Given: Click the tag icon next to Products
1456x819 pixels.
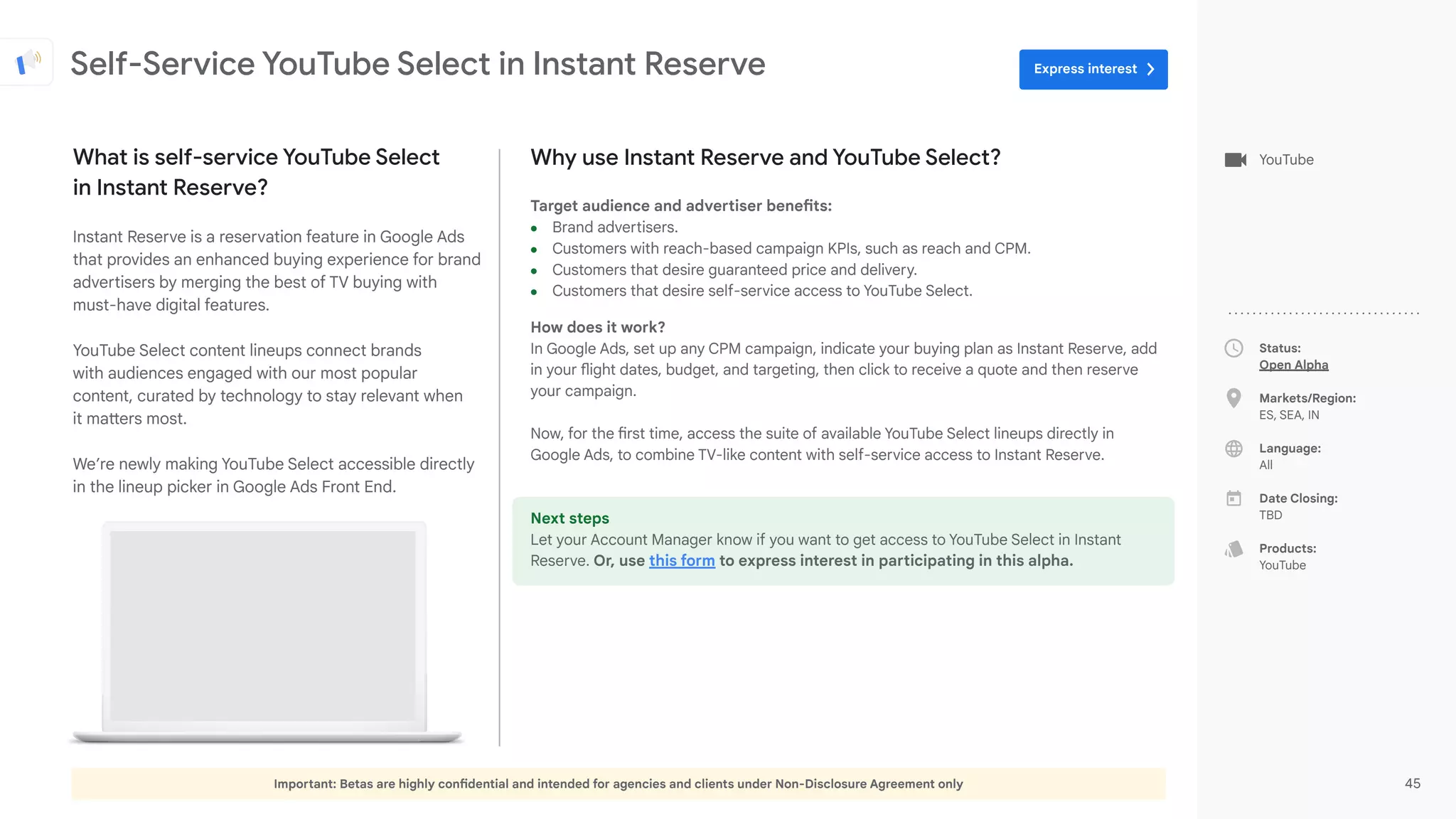Looking at the screenshot, I should click(x=1233, y=549).
